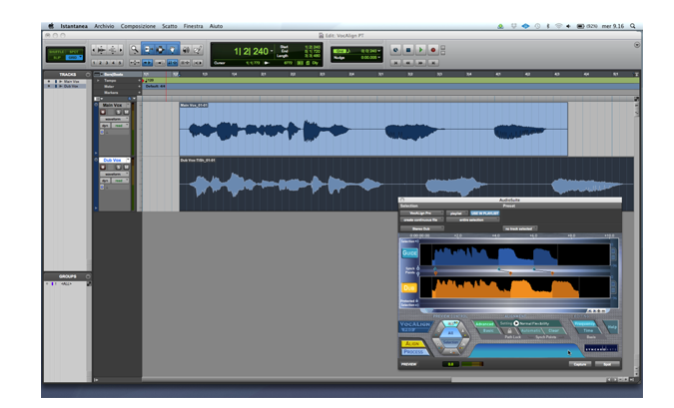Enable Basic alignment mode
This screenshot has width=674, height=408.
coord(488,331)
